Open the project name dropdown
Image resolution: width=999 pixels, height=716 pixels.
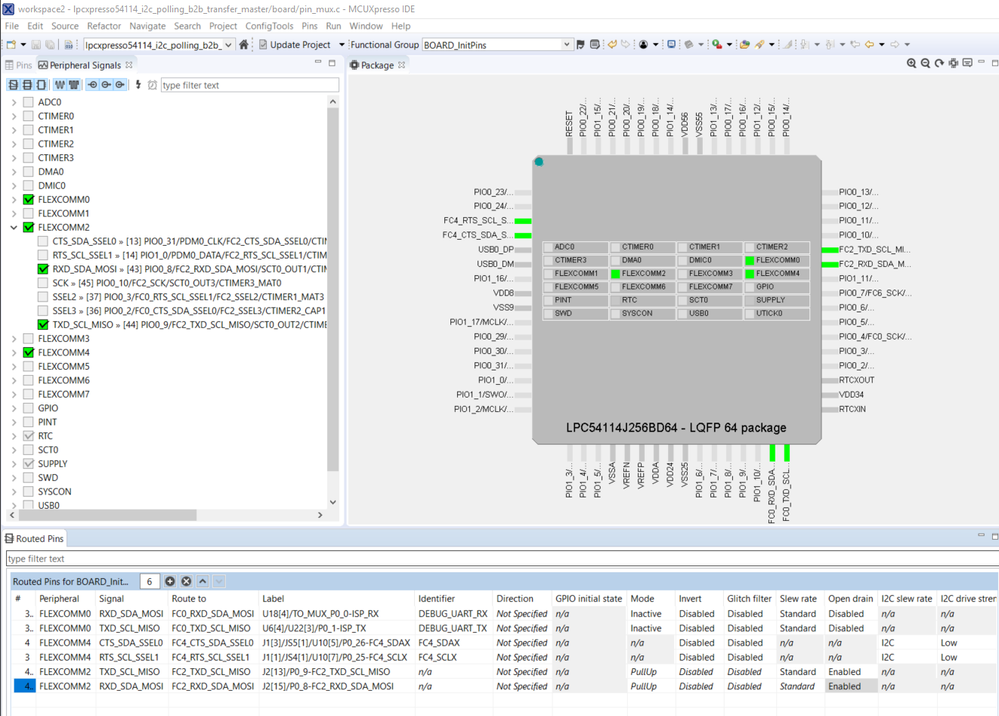pyautogui.click(x=227, y=45)
